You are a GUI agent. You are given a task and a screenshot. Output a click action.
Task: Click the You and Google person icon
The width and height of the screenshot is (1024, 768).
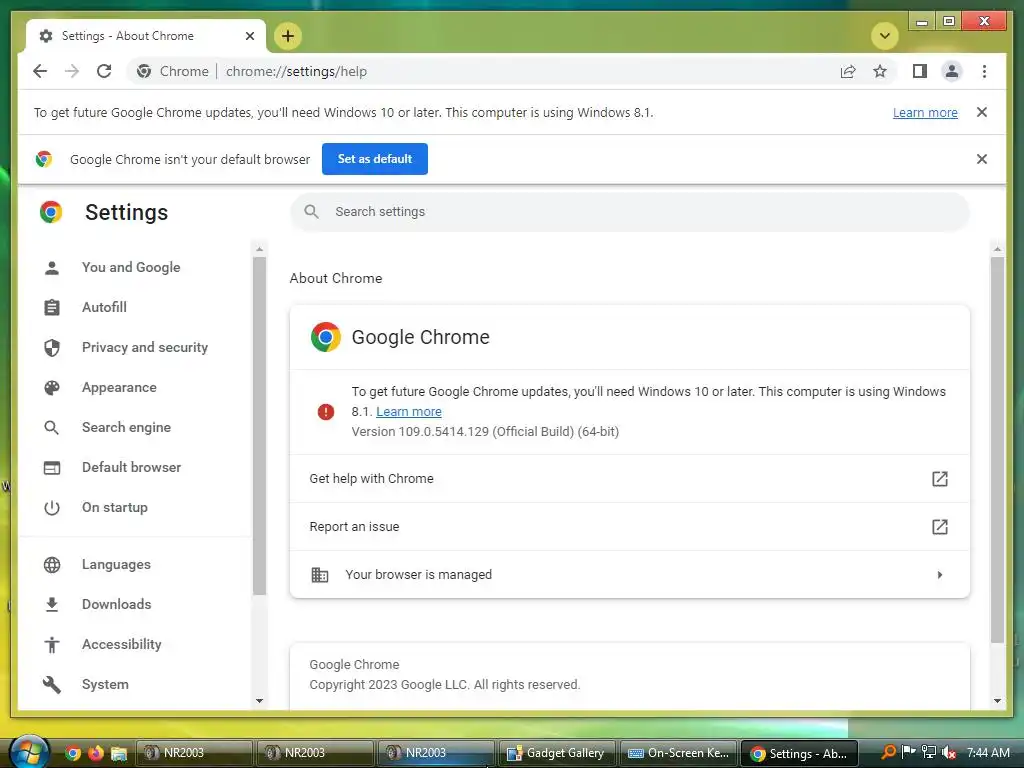click(52, 267)
